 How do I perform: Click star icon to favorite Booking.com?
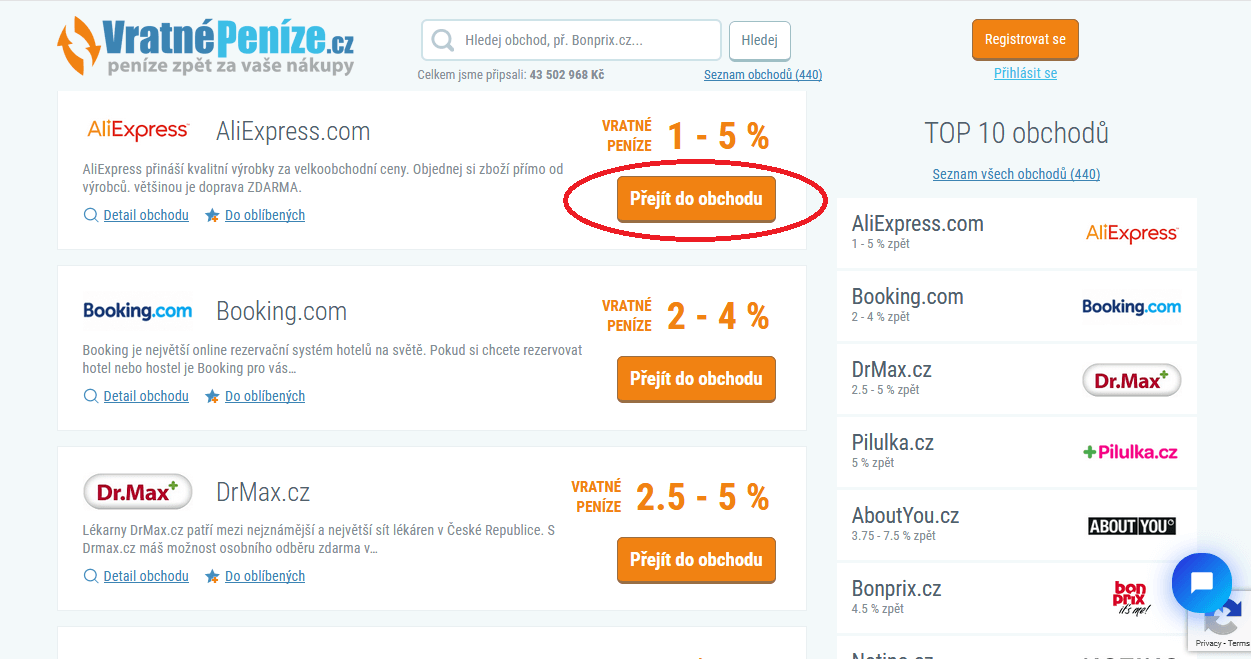[x=212, y=396]
